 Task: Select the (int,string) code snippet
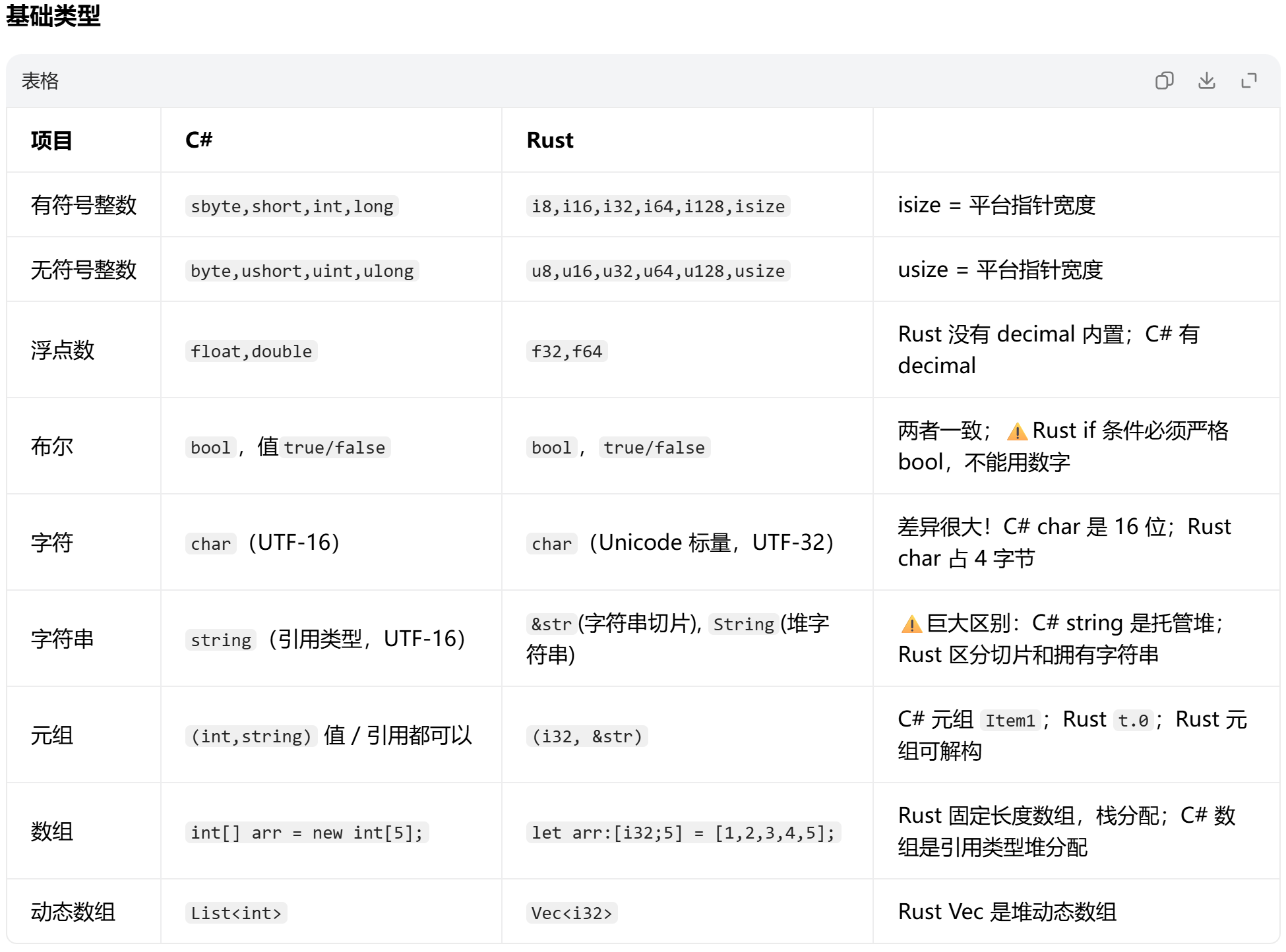tap(251, 736)
